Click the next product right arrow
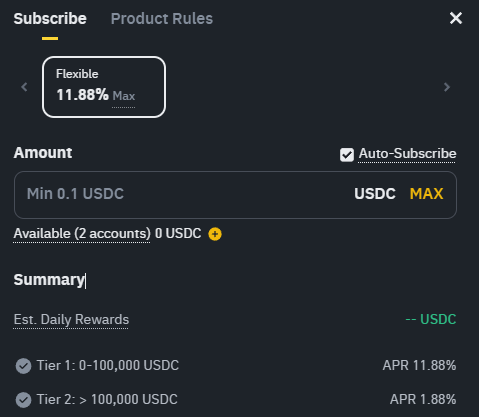Image resolution: width=479 pixels, height=417 pixels. click(x=447, y=87)
